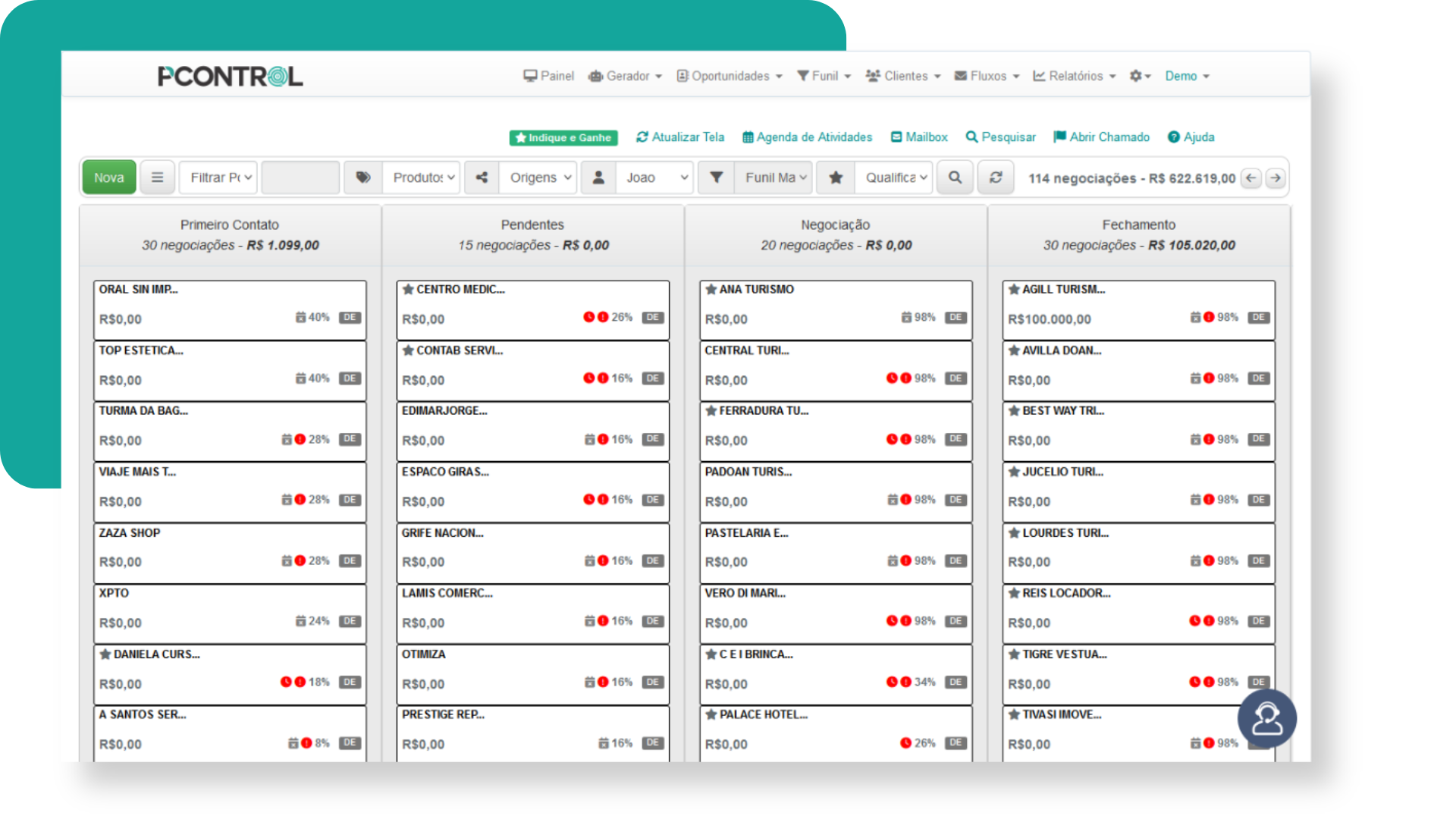Viewport: 1456px width, 819px height.
Task: Toggle the star on AGILL TURISM card
Action: pyautogui.click(x=1014, y=289)
